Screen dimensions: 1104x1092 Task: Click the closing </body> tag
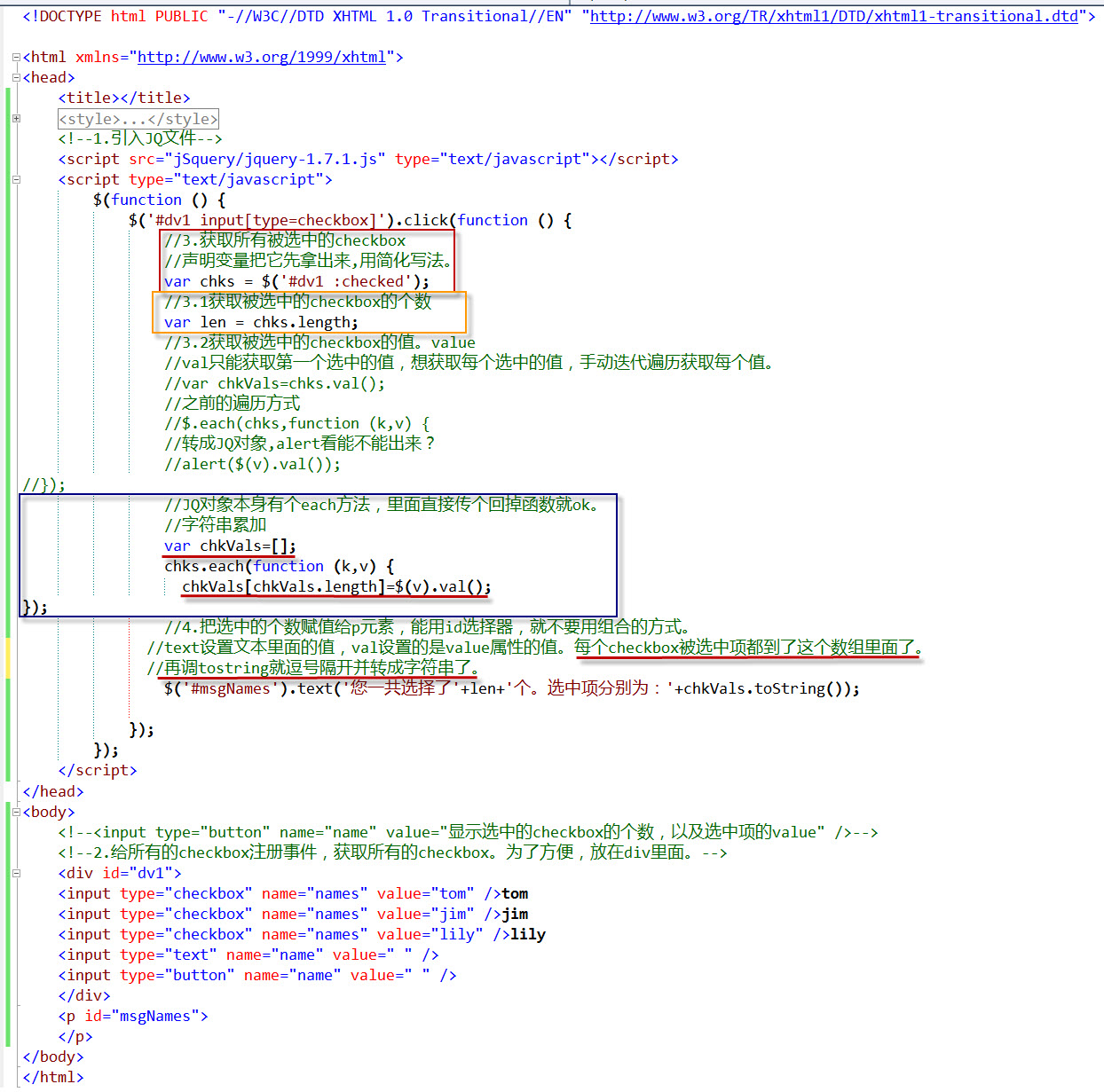(53, 1057)
